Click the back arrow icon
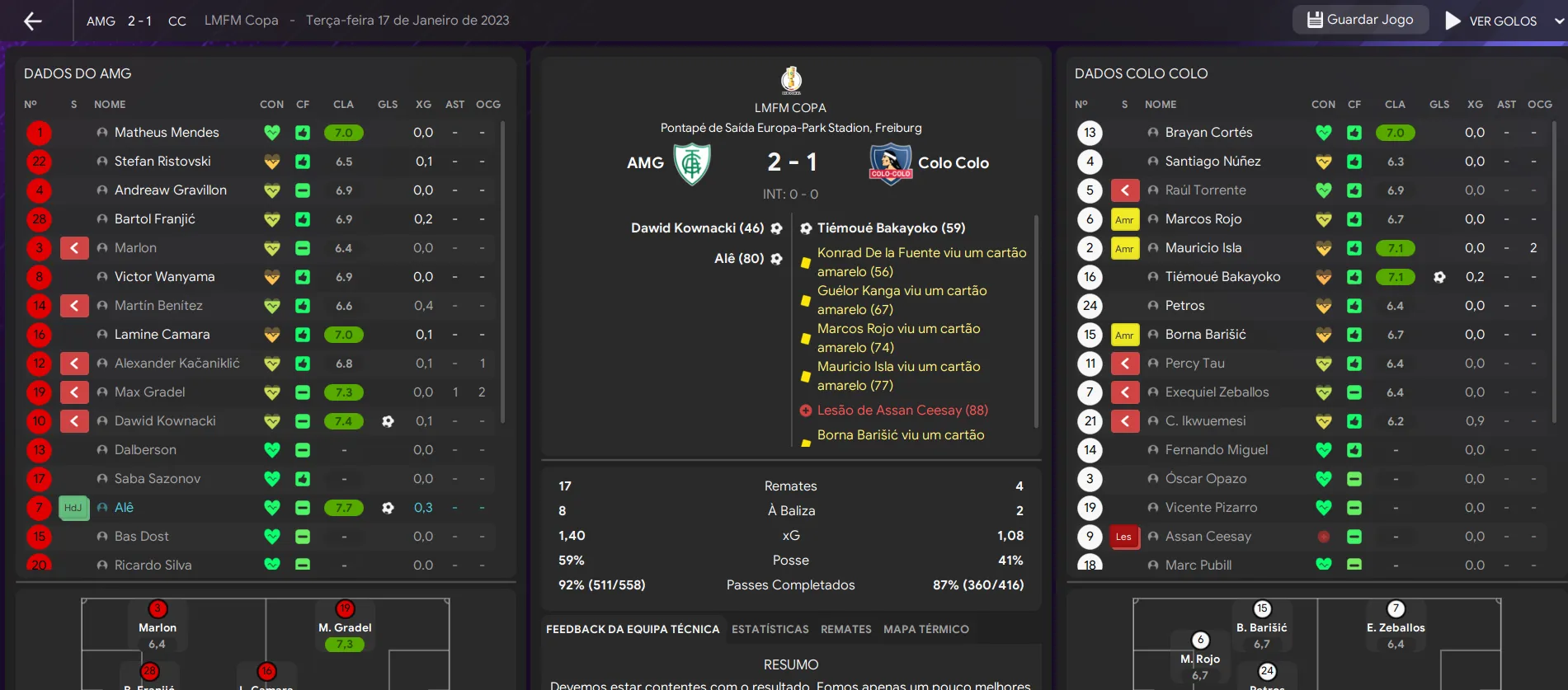1568x690 pixels. coord(33,21)
